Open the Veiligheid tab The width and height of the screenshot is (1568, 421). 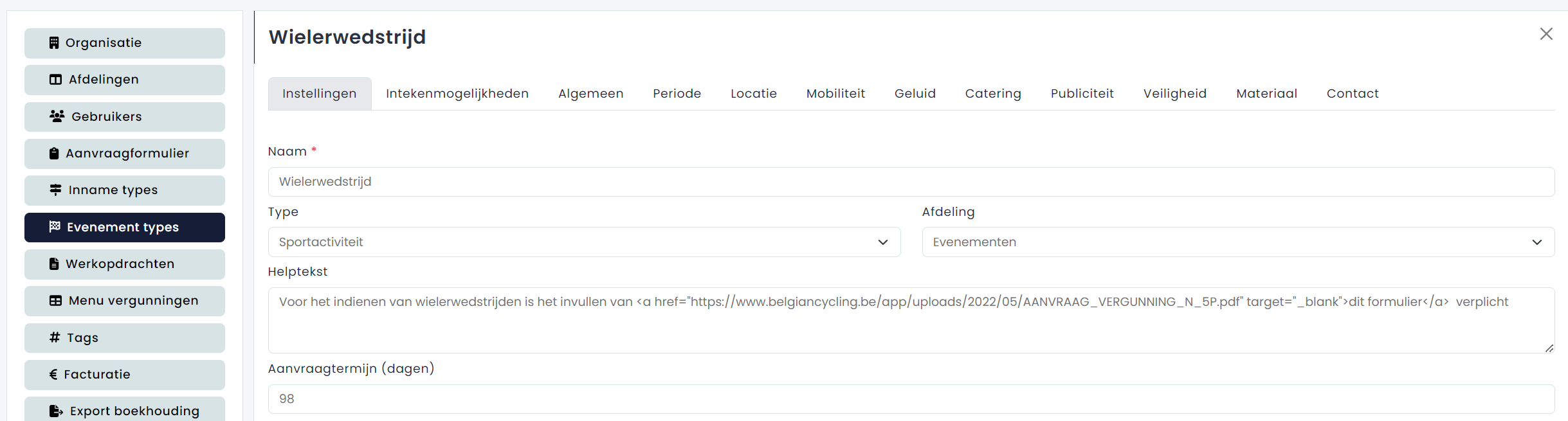[x=1175, y=94]
